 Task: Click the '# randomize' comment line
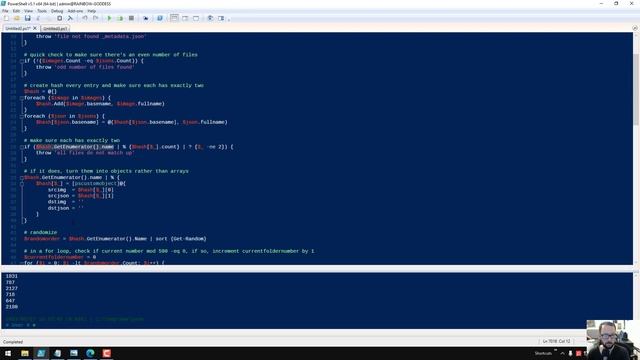40,233
